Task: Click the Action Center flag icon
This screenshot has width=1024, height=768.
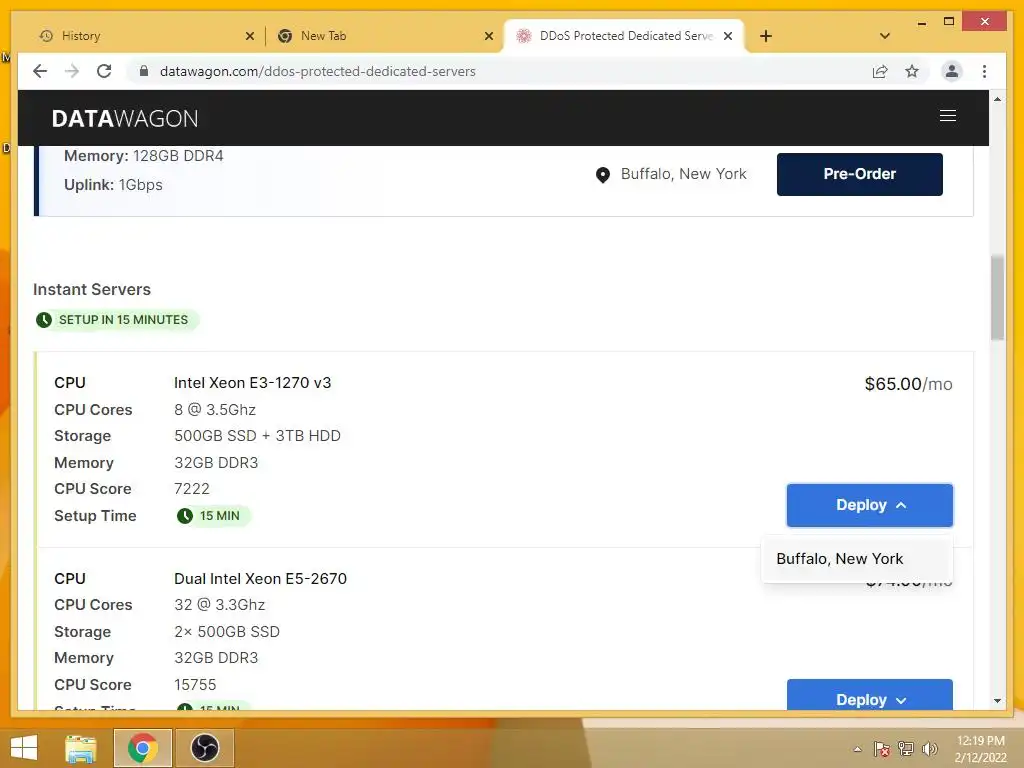Action: (x=882, y=749)
